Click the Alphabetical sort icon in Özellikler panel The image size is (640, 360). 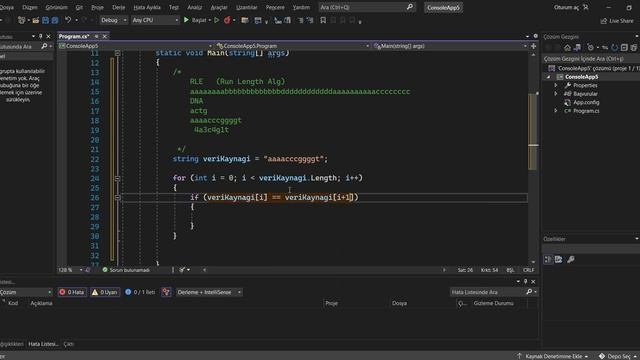tap(558, 259)
